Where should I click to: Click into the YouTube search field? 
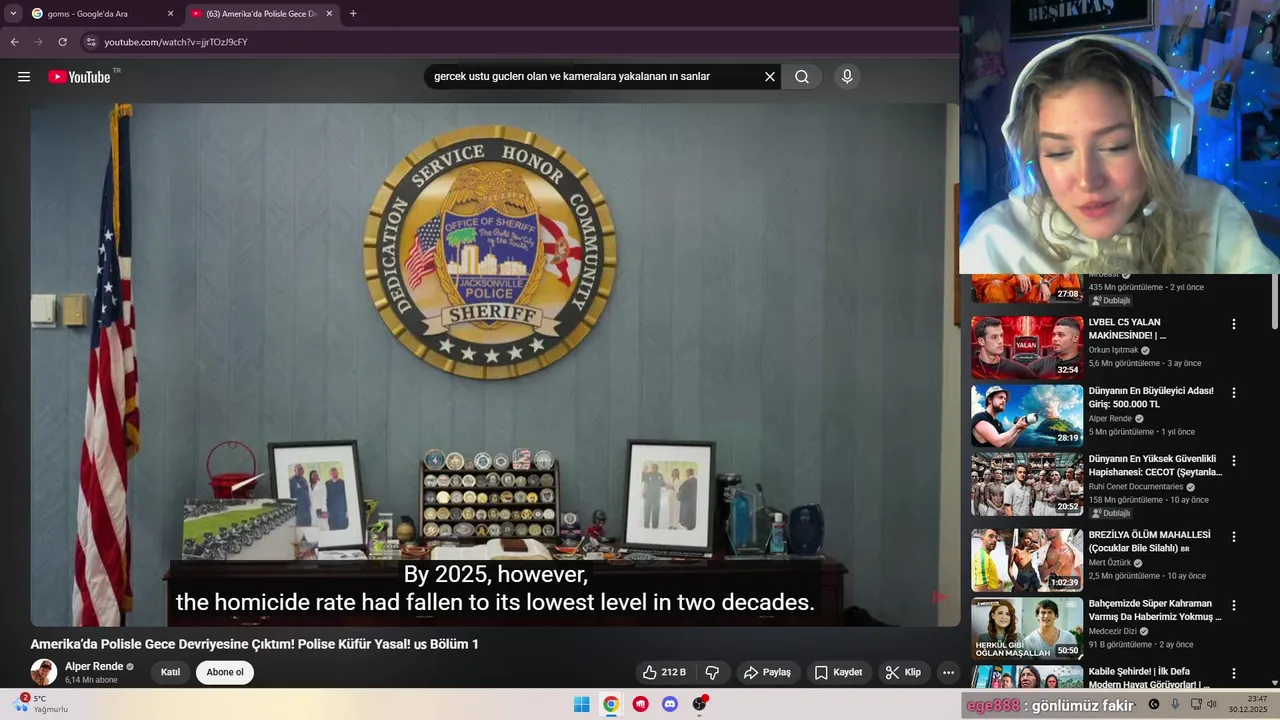pos(595,77)
